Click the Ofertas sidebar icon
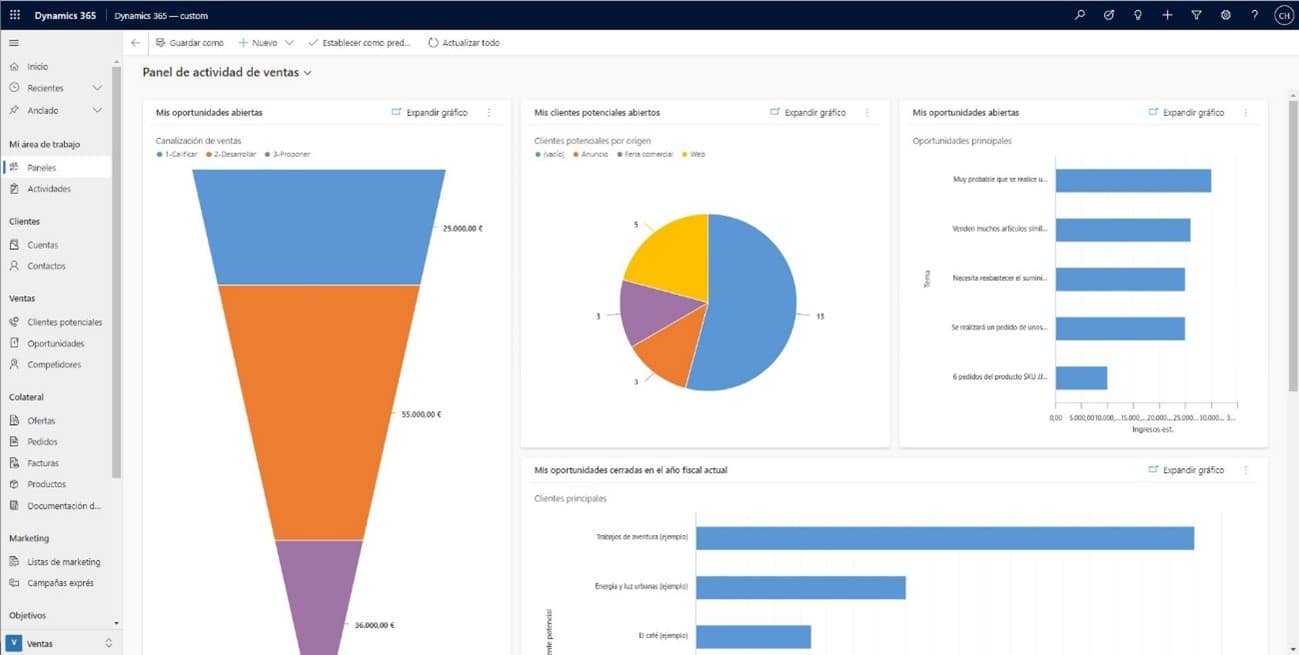The width and height of the screenshot is (1299, 655). [14, 420]
